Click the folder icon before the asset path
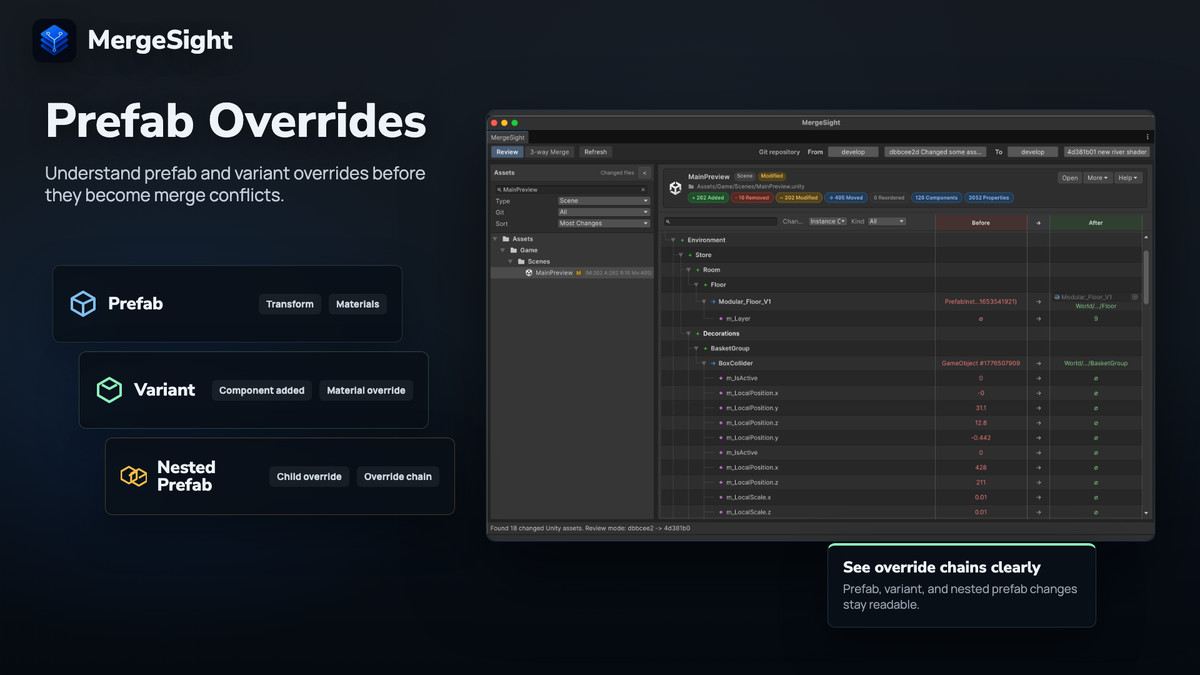This screenshot has height=675, width=1200. click(692, 187)
